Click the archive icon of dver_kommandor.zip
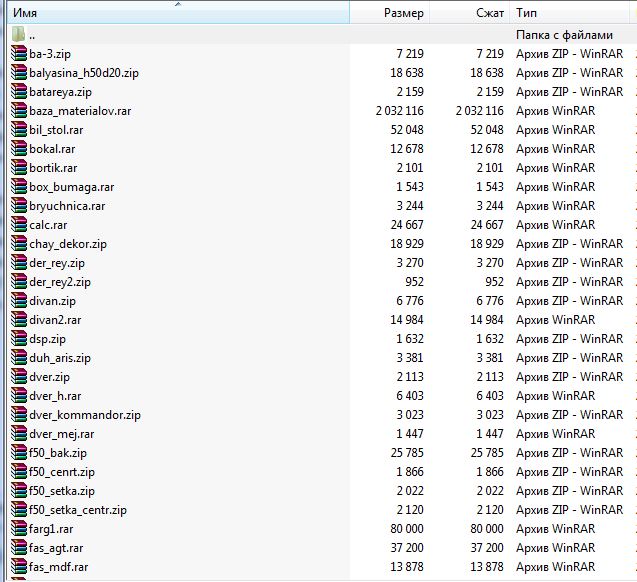 pyautogui.click(x=19, y=415)
